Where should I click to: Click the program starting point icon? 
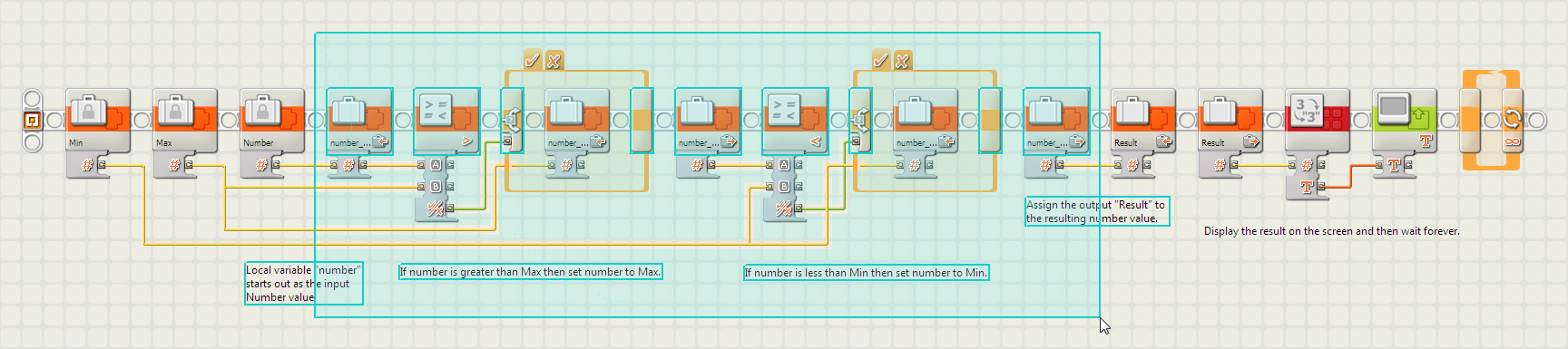(x=32, y=120)
